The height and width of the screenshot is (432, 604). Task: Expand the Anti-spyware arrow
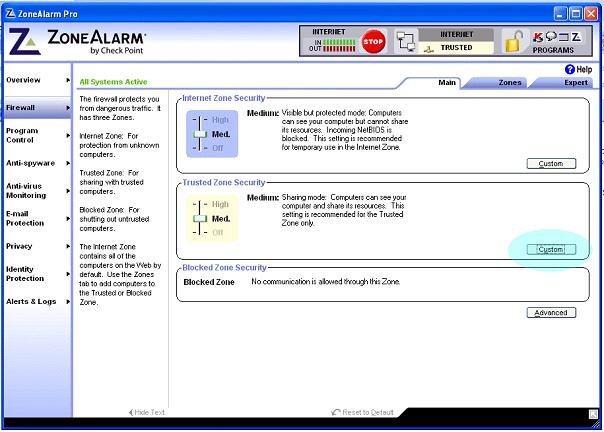click(x=68, y=163)
